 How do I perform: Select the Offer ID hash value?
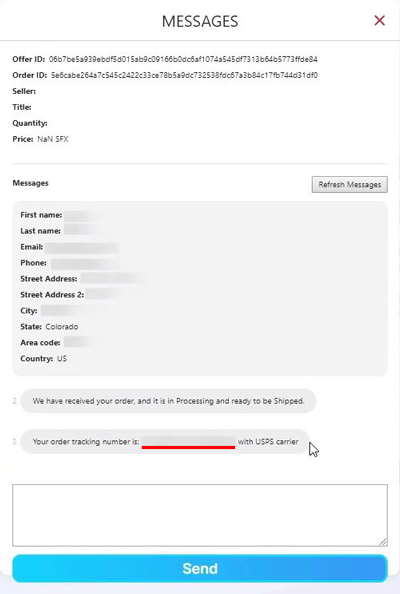click(183, 59)
